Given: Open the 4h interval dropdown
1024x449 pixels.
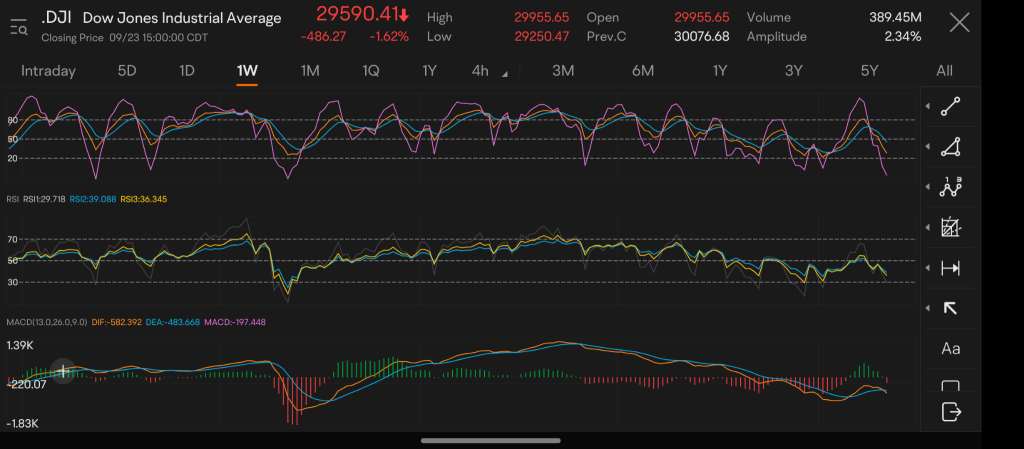Looking at the screenshot, I should coord(489,71).
